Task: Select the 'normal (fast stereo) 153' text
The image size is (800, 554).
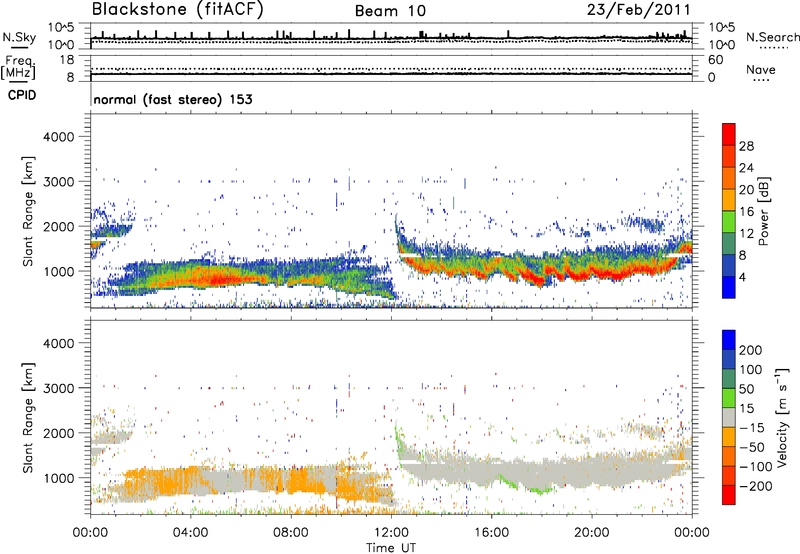Action: 173,99
